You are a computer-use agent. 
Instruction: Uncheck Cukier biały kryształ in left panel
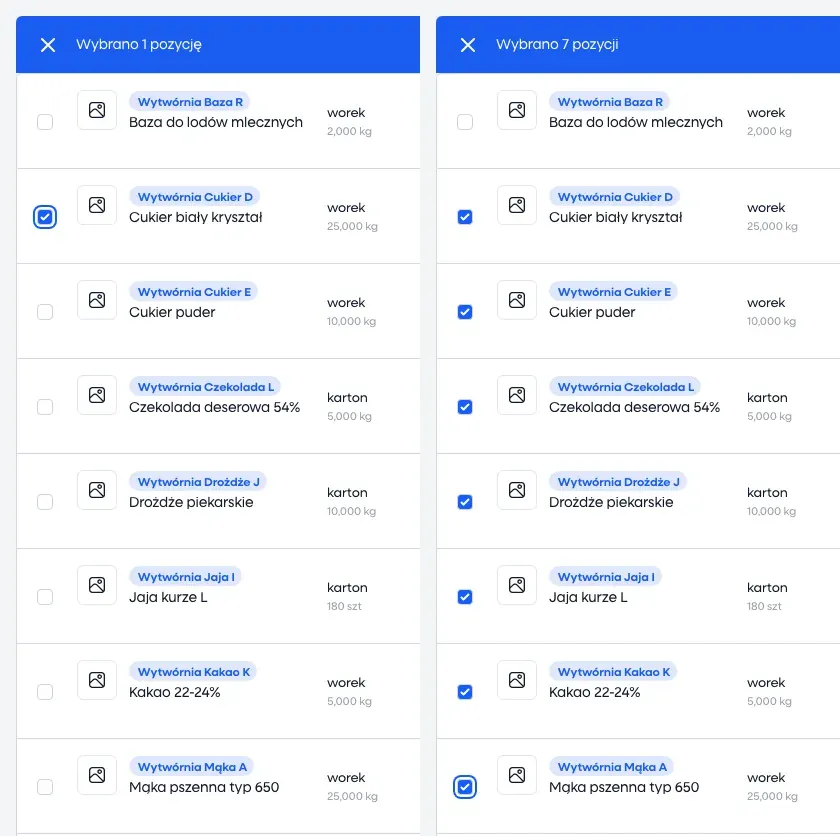point(45,217)
